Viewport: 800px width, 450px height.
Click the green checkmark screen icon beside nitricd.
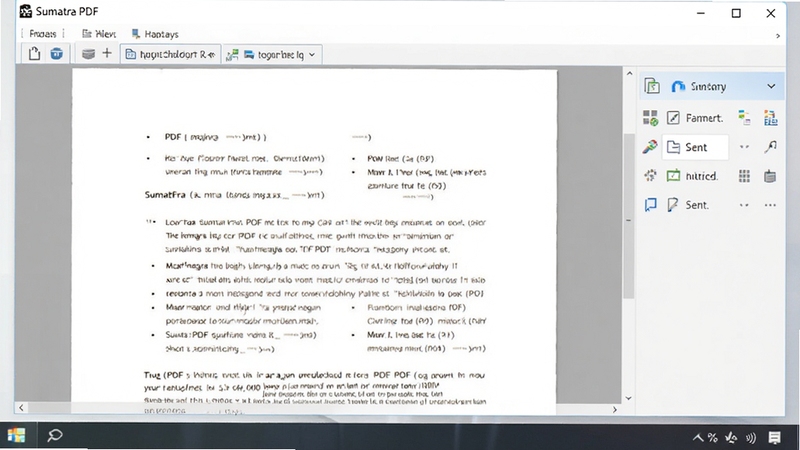tap(673, 176)
